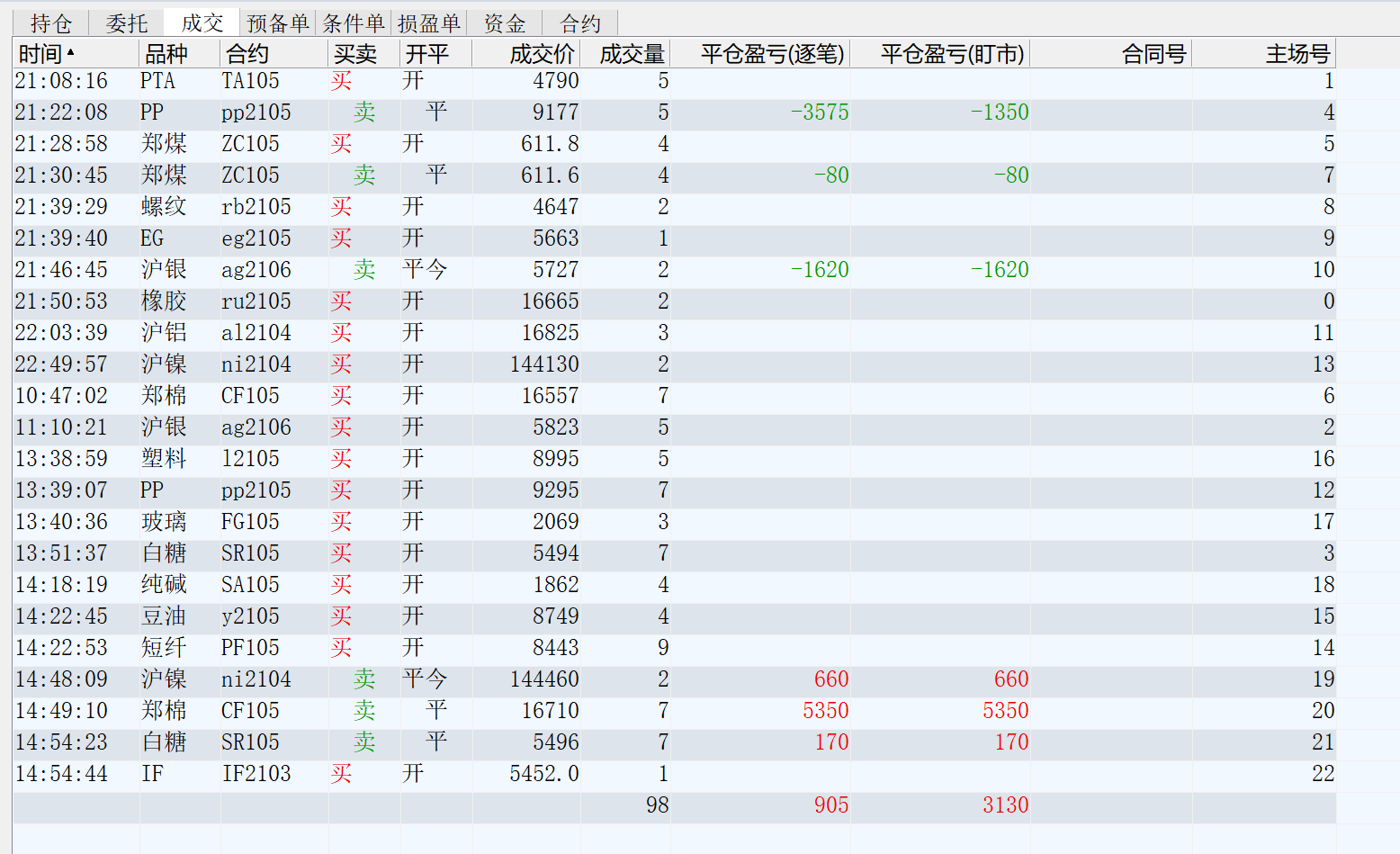Screen dimensions: 1400x854
Task: Click the price 16825 cell
Action: pos(551,333)
